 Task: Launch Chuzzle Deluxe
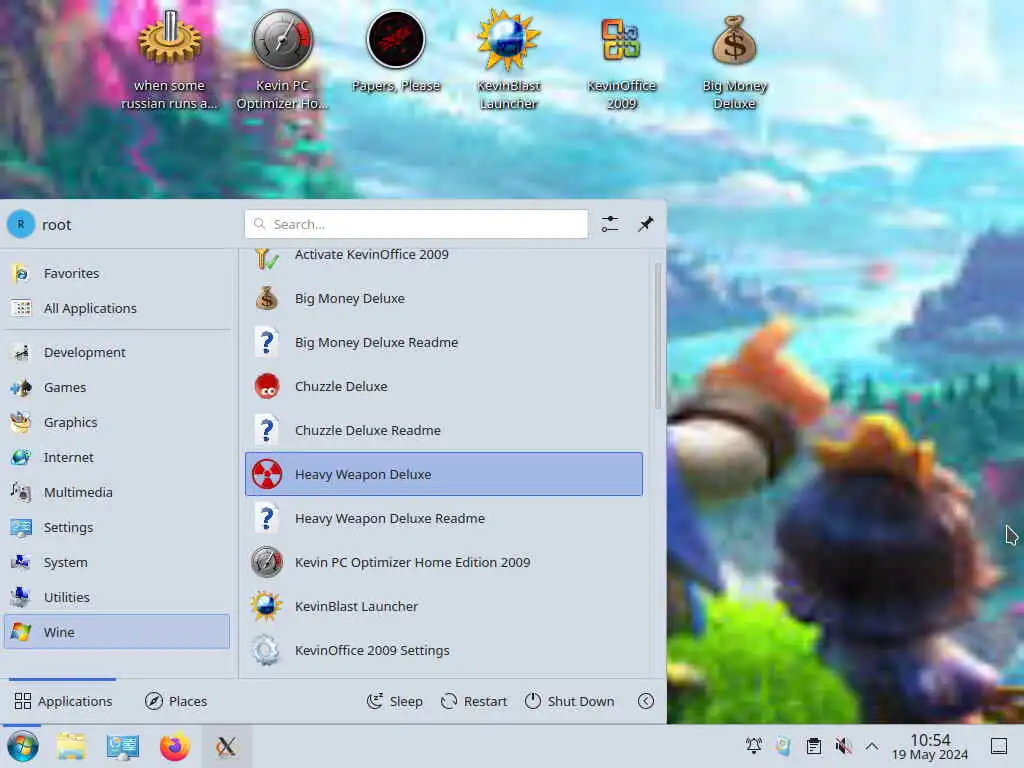(x=443, y=386)
